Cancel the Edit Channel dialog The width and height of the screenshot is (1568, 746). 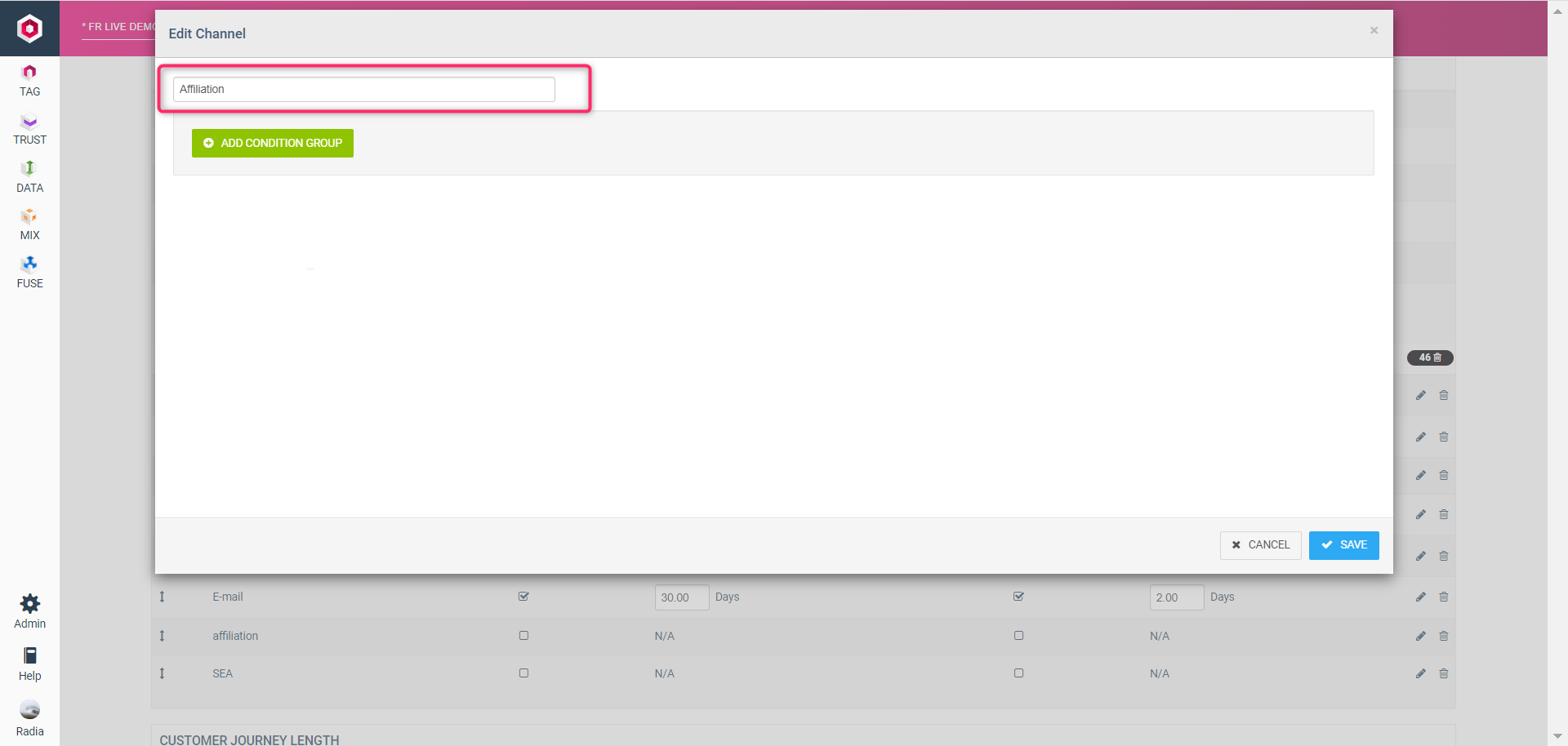point(1260,545)
